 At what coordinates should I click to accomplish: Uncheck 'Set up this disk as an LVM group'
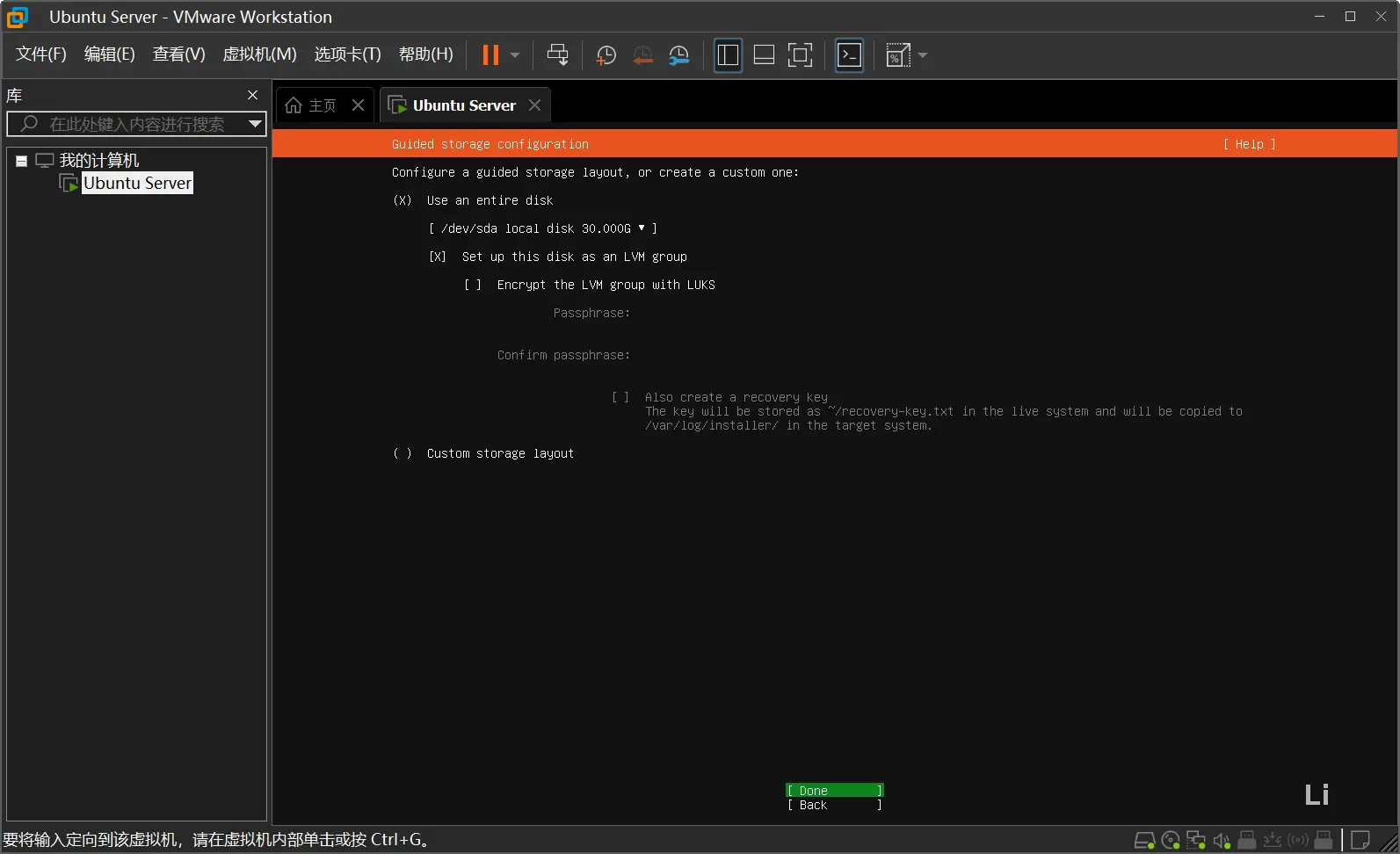click(438, 257)
